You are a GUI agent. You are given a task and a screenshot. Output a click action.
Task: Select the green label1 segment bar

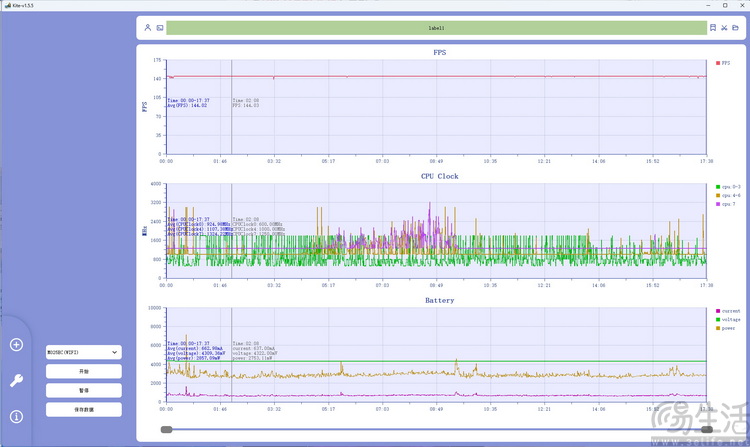(x=436, y=28)
